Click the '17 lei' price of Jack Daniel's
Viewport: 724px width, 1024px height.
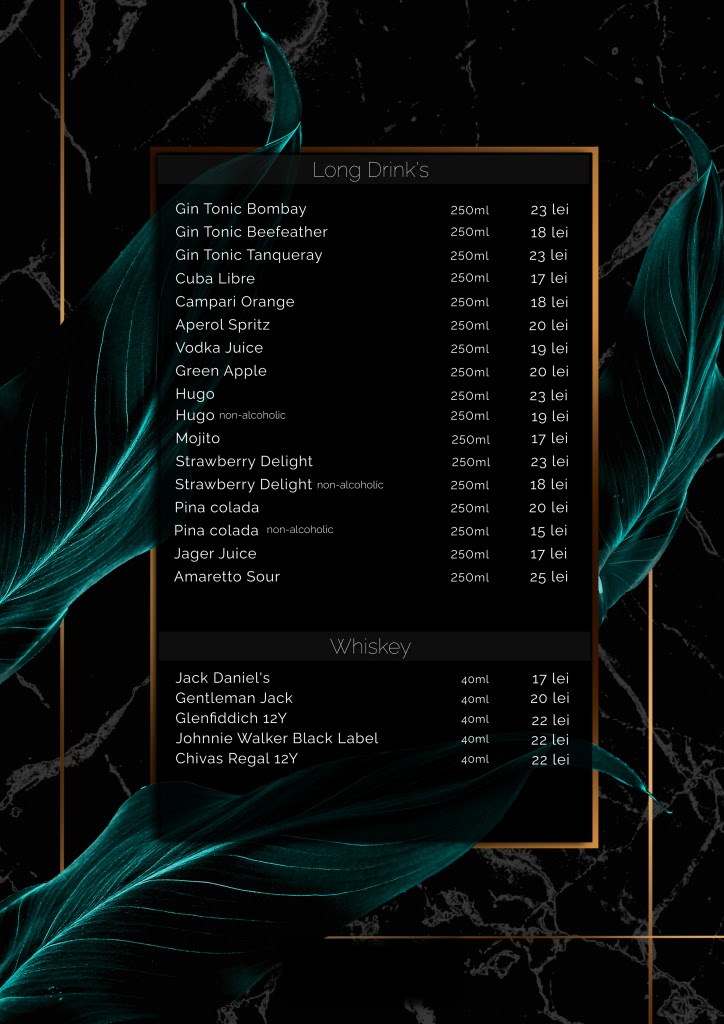(x=550, y=679)
